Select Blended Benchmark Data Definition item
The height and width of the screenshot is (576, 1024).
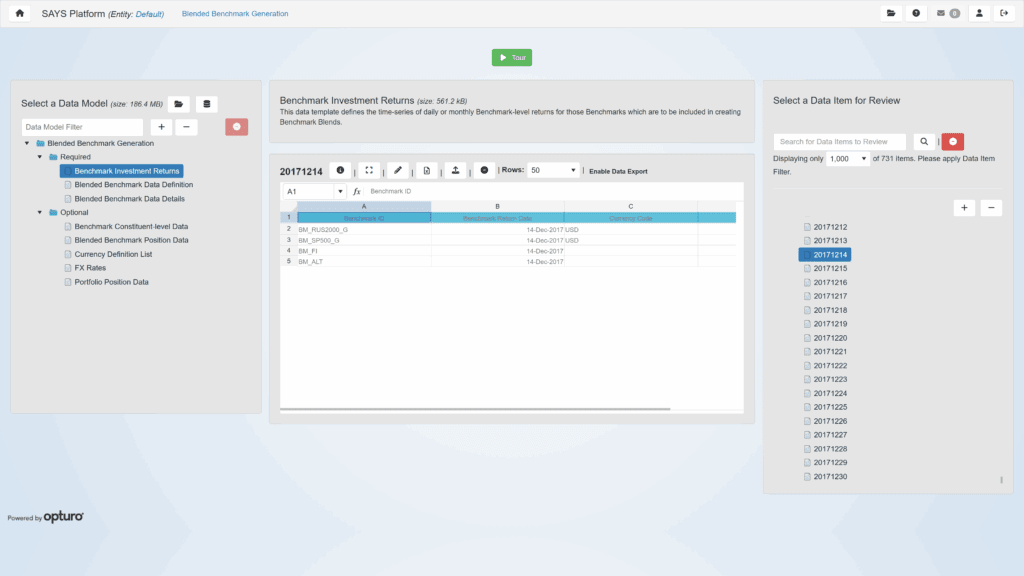(133, 185)
